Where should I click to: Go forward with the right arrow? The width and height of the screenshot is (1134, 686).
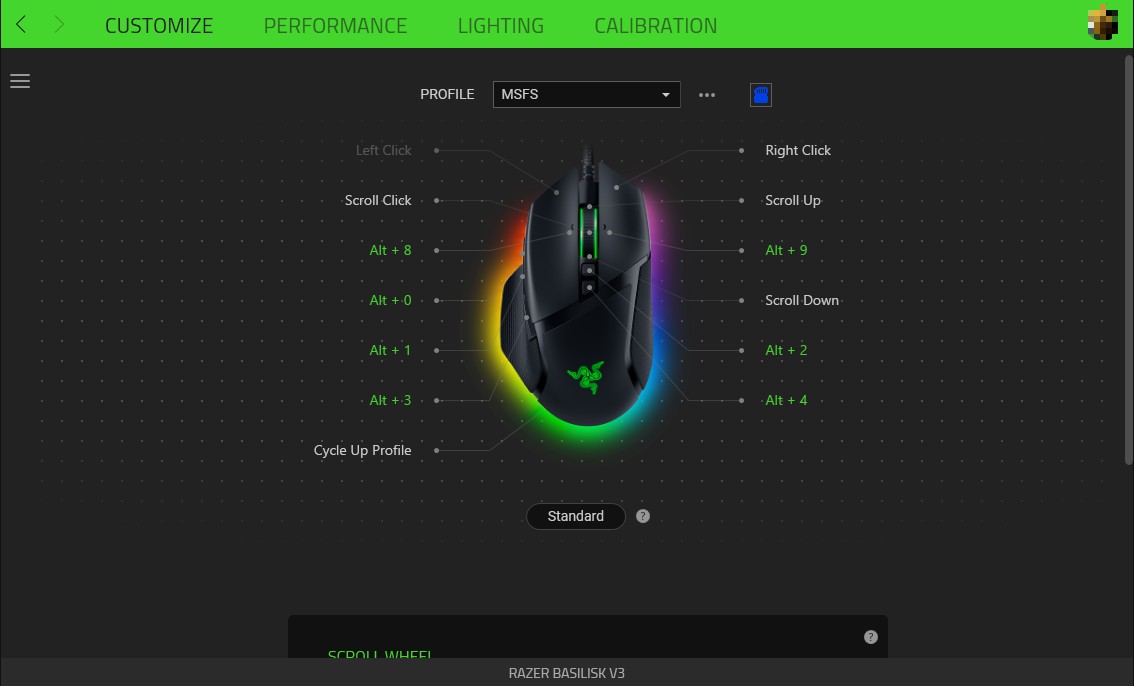coord(59,25)
